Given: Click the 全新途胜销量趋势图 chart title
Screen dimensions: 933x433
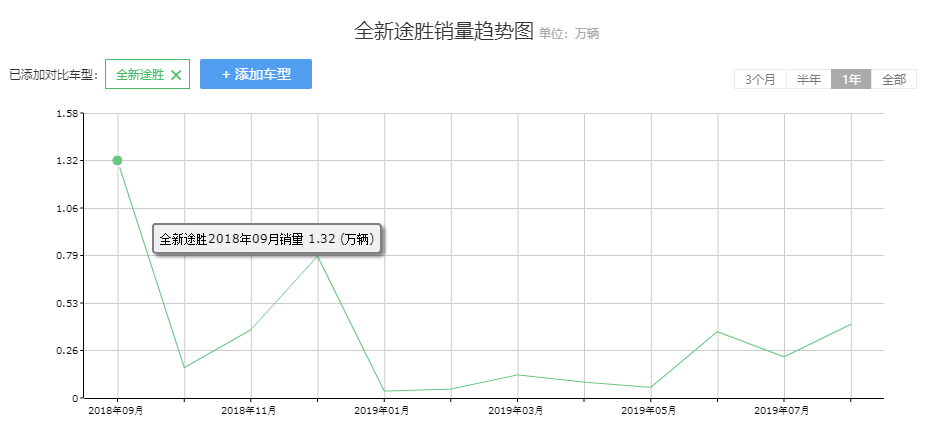Looking at the screenshot, I should 444,31.
